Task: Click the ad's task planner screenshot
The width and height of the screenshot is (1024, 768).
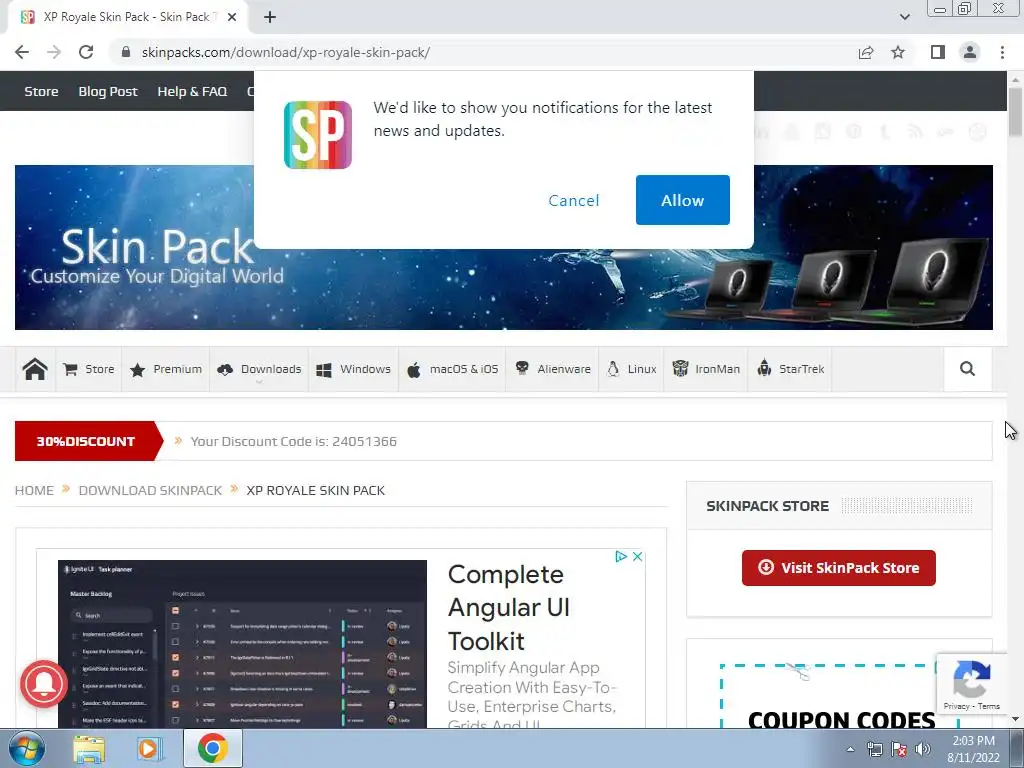Action: pyautogui.click(x=242, y=644)
